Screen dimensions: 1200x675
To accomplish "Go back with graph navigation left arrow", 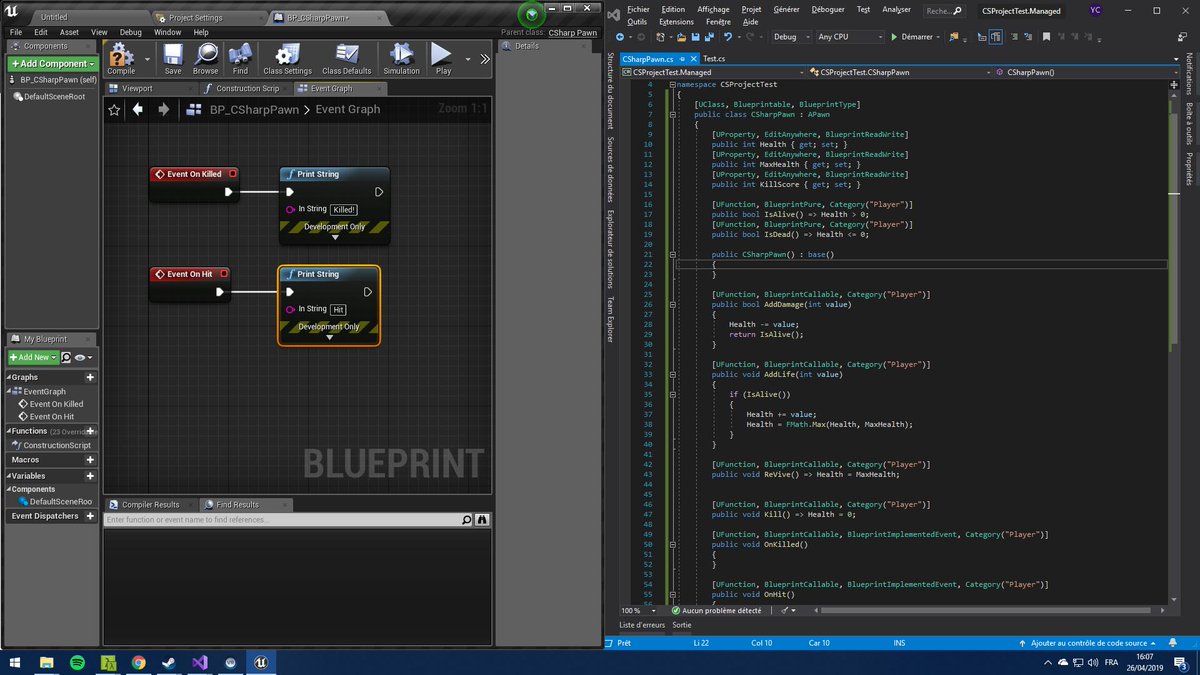I will 138,109.
